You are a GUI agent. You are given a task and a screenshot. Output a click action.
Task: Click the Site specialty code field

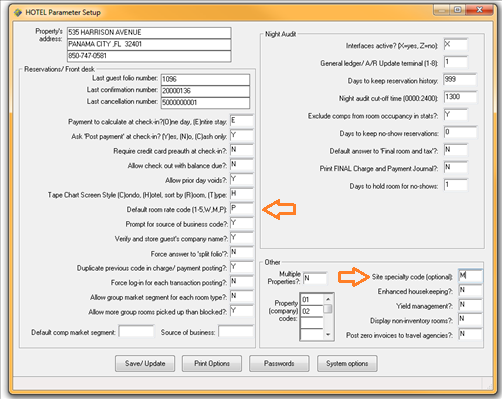click(470, 276)
